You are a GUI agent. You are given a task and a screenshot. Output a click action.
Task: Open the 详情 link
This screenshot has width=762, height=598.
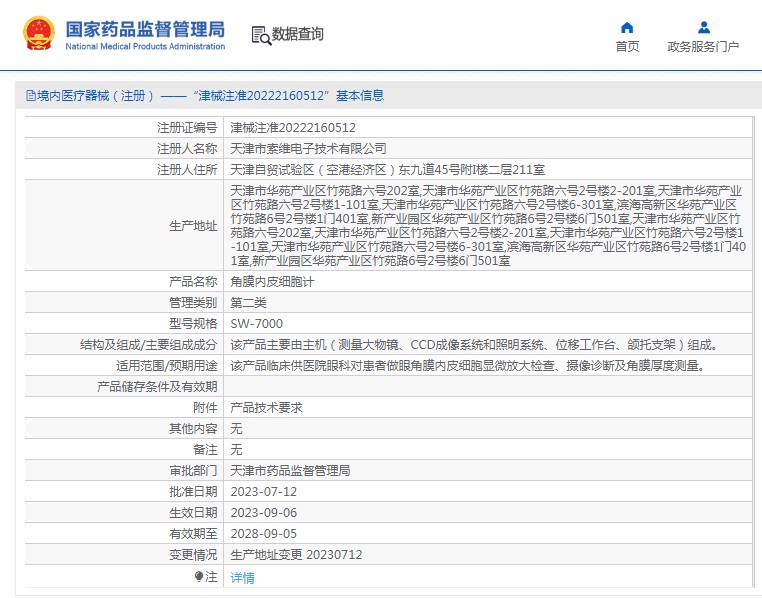242,577
